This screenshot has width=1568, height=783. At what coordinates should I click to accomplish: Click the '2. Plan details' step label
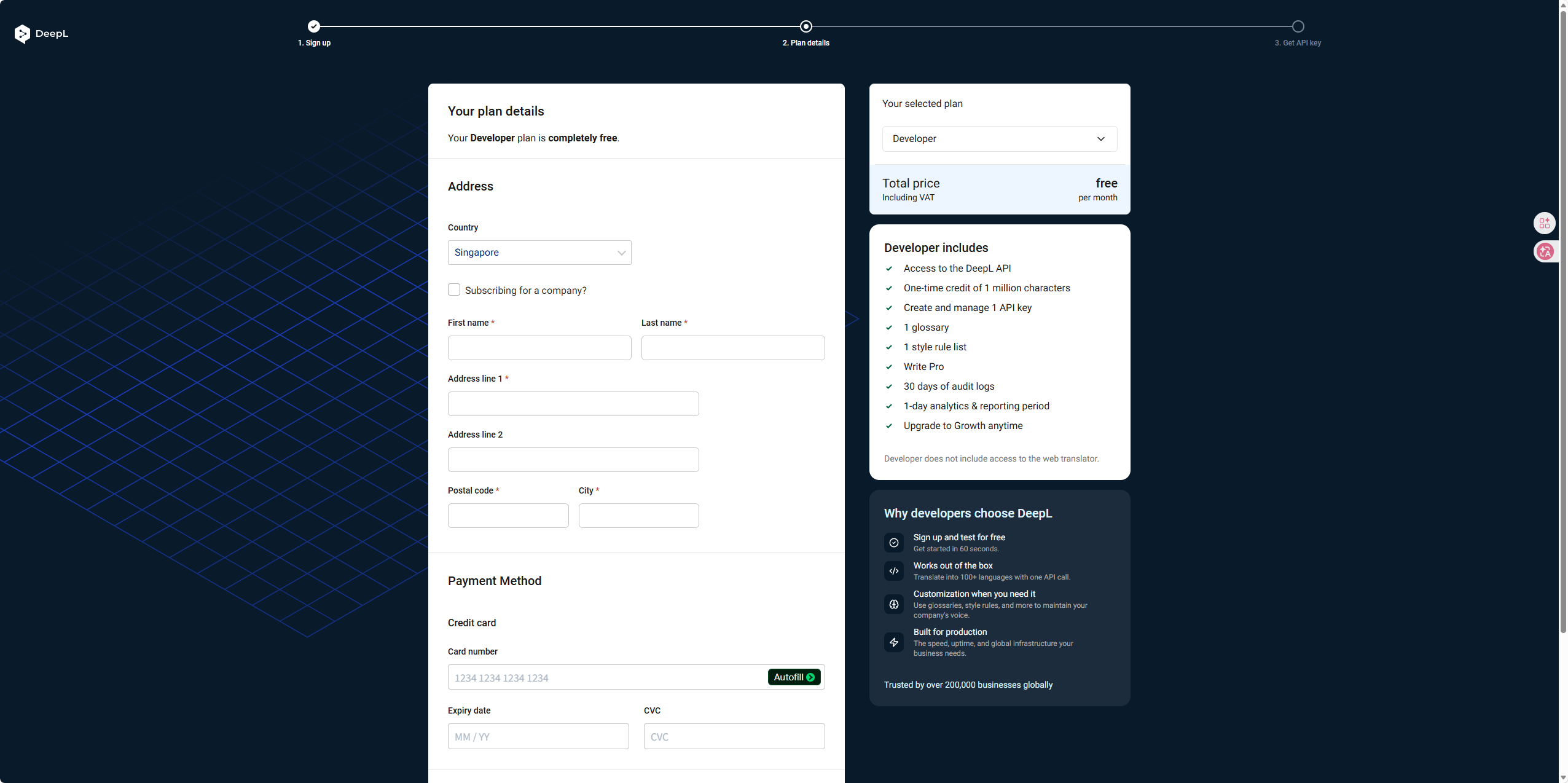click(x=806, y=43)
